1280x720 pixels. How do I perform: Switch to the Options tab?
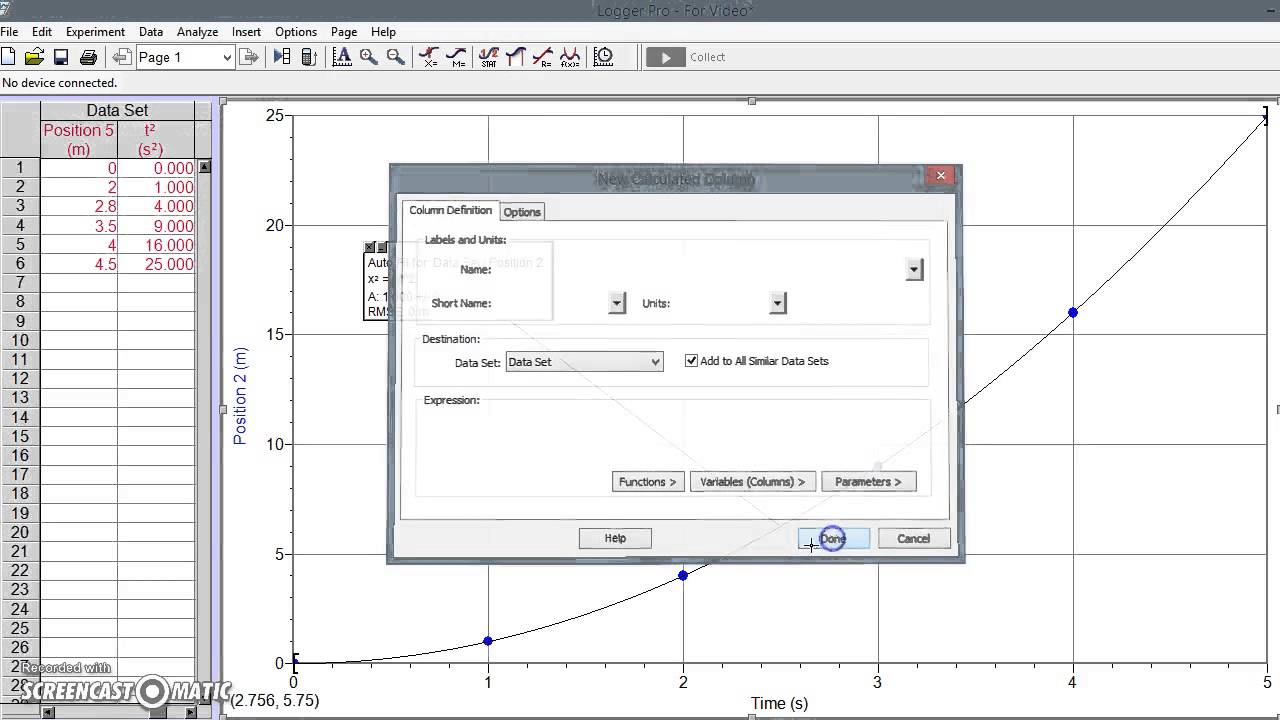click(x=522, y=212)
